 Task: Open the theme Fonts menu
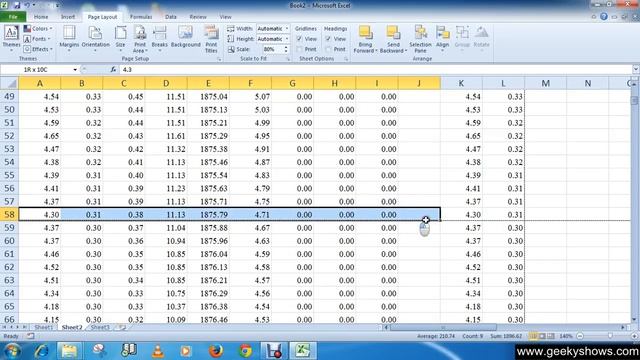tap(37, 39)
